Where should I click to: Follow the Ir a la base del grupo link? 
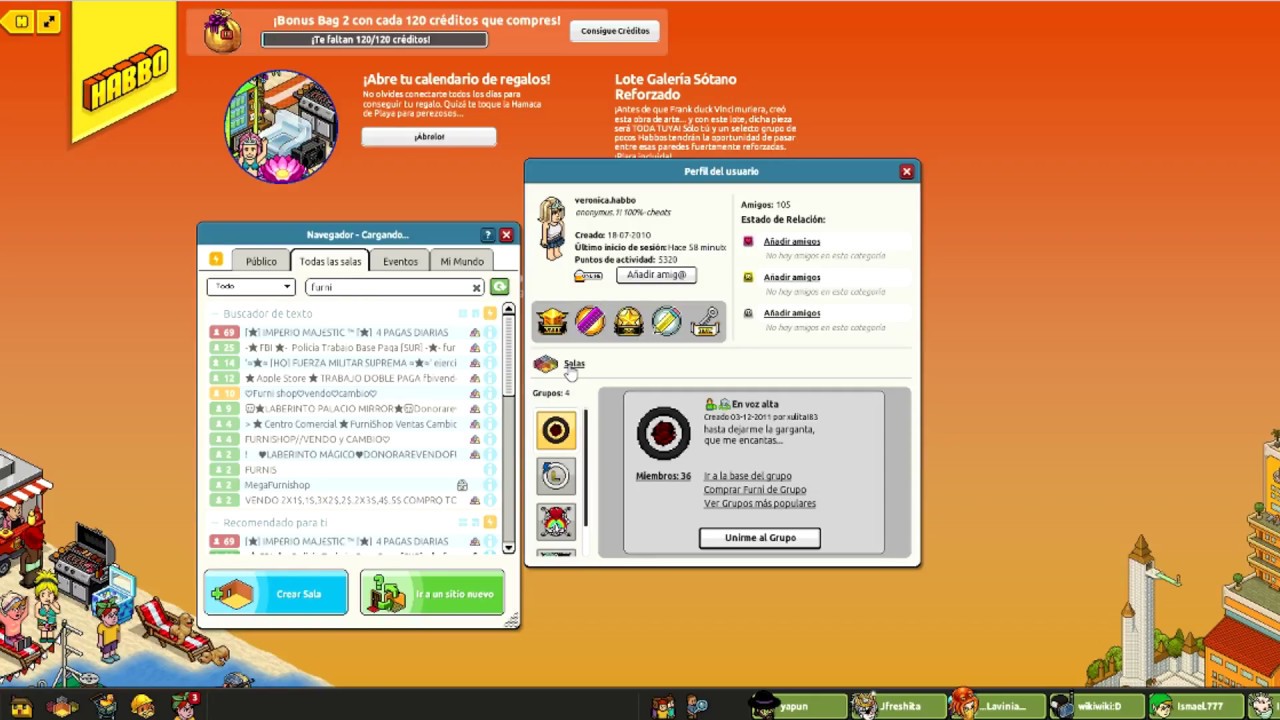pos(747,476)
